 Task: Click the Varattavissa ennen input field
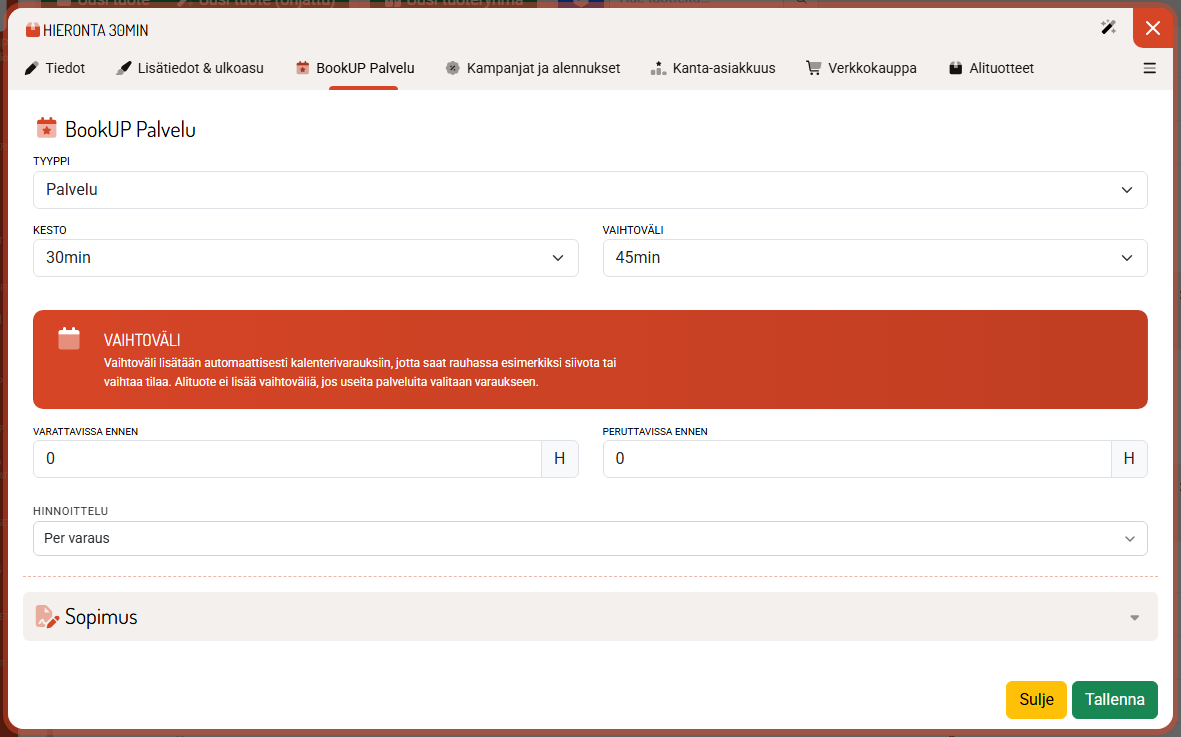tap(287, 458)
